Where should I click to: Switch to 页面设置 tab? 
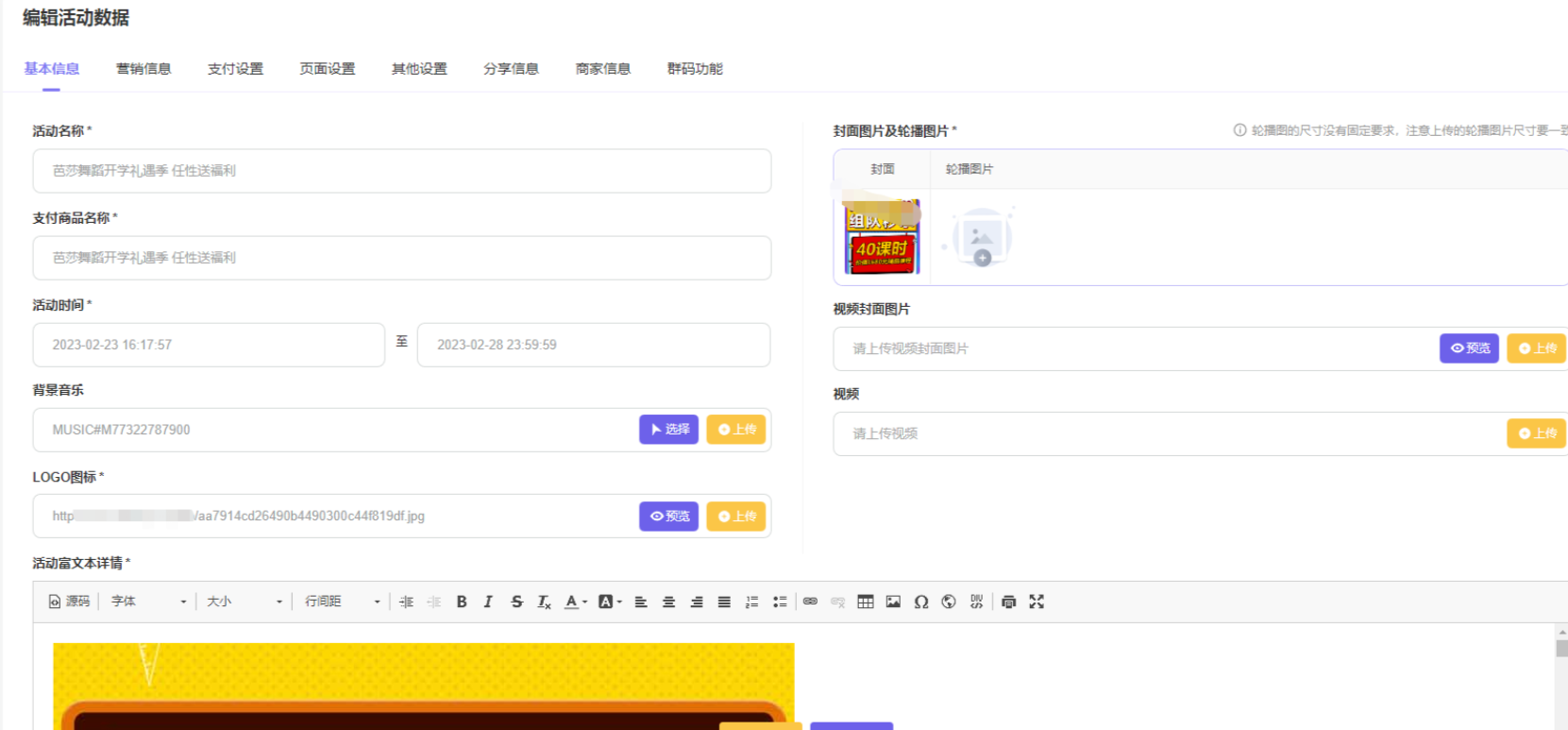328,69
